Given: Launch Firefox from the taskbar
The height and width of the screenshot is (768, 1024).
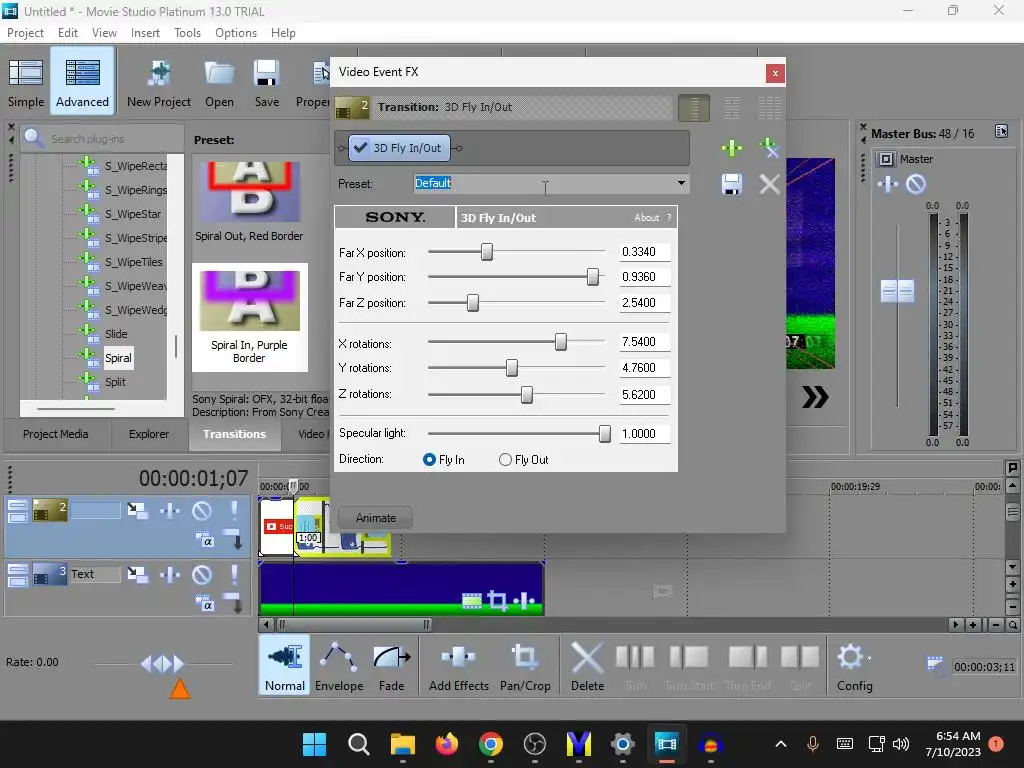Looking at the screenshot, I should pyautogui.click(x=447, y=744).
